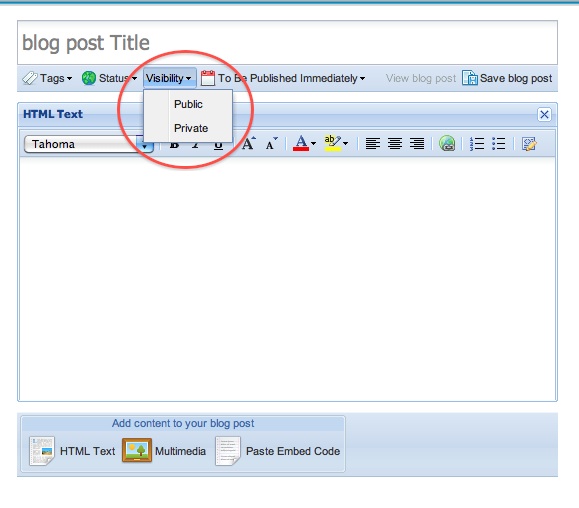The width and height of the screenshot is (579, 508).
Task: Insert a hyperlink using globe icon
Action: (447, 144)
